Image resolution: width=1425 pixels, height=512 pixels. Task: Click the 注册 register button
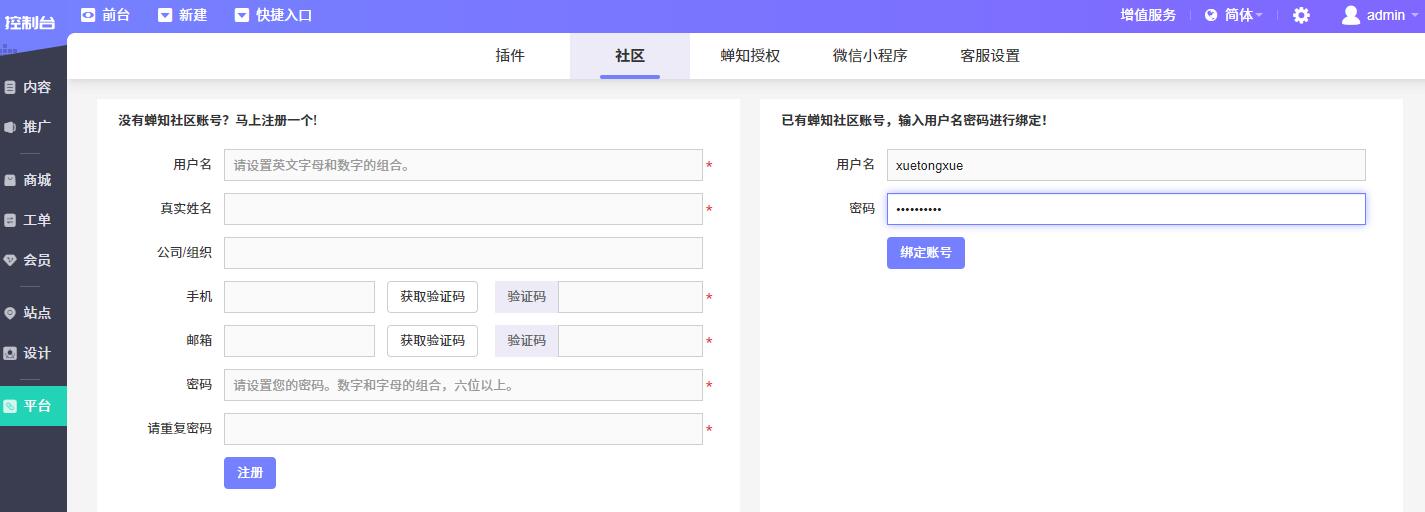coord(250,473)
